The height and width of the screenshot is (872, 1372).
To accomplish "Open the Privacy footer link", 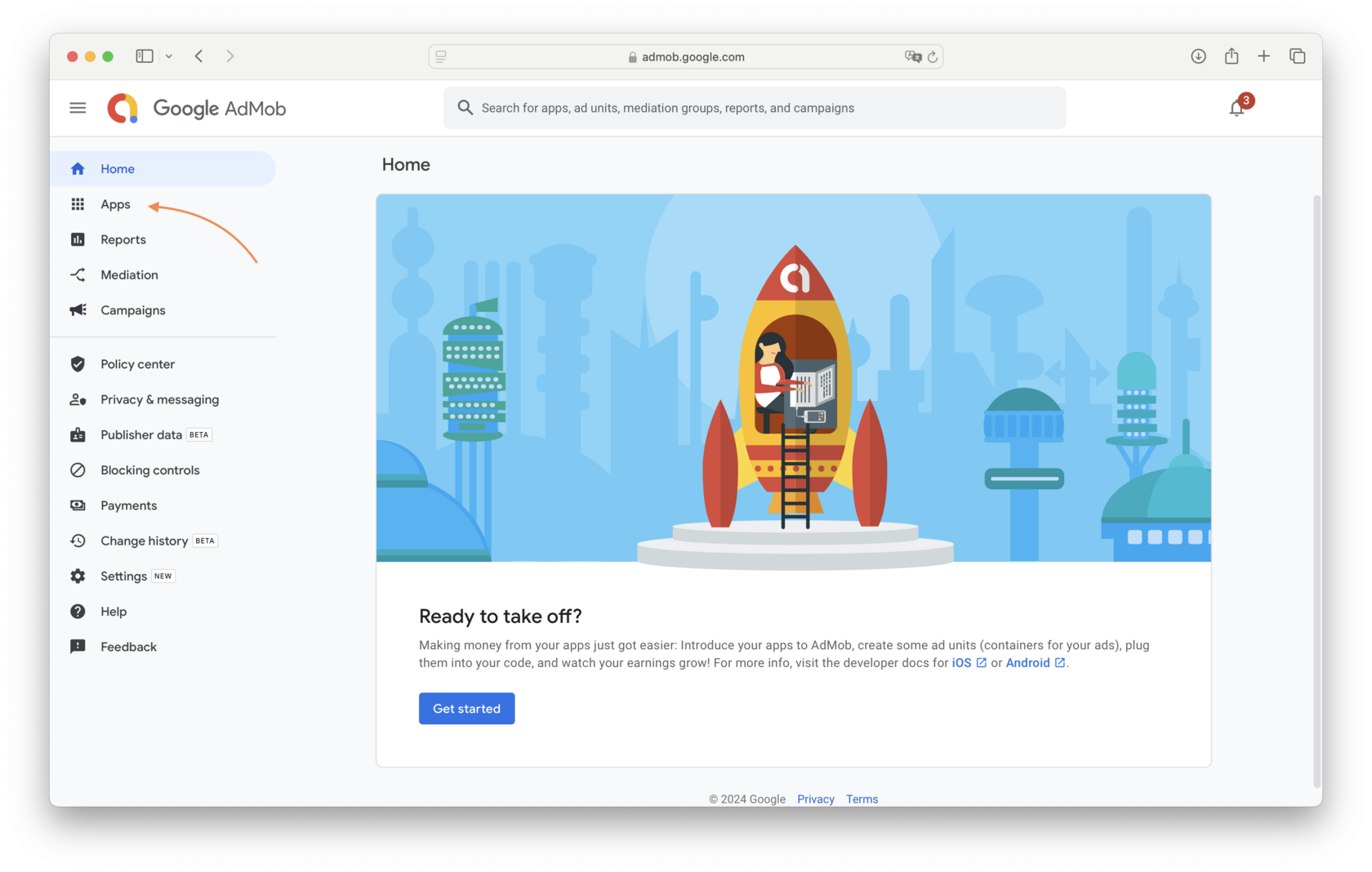I will 816,799.
